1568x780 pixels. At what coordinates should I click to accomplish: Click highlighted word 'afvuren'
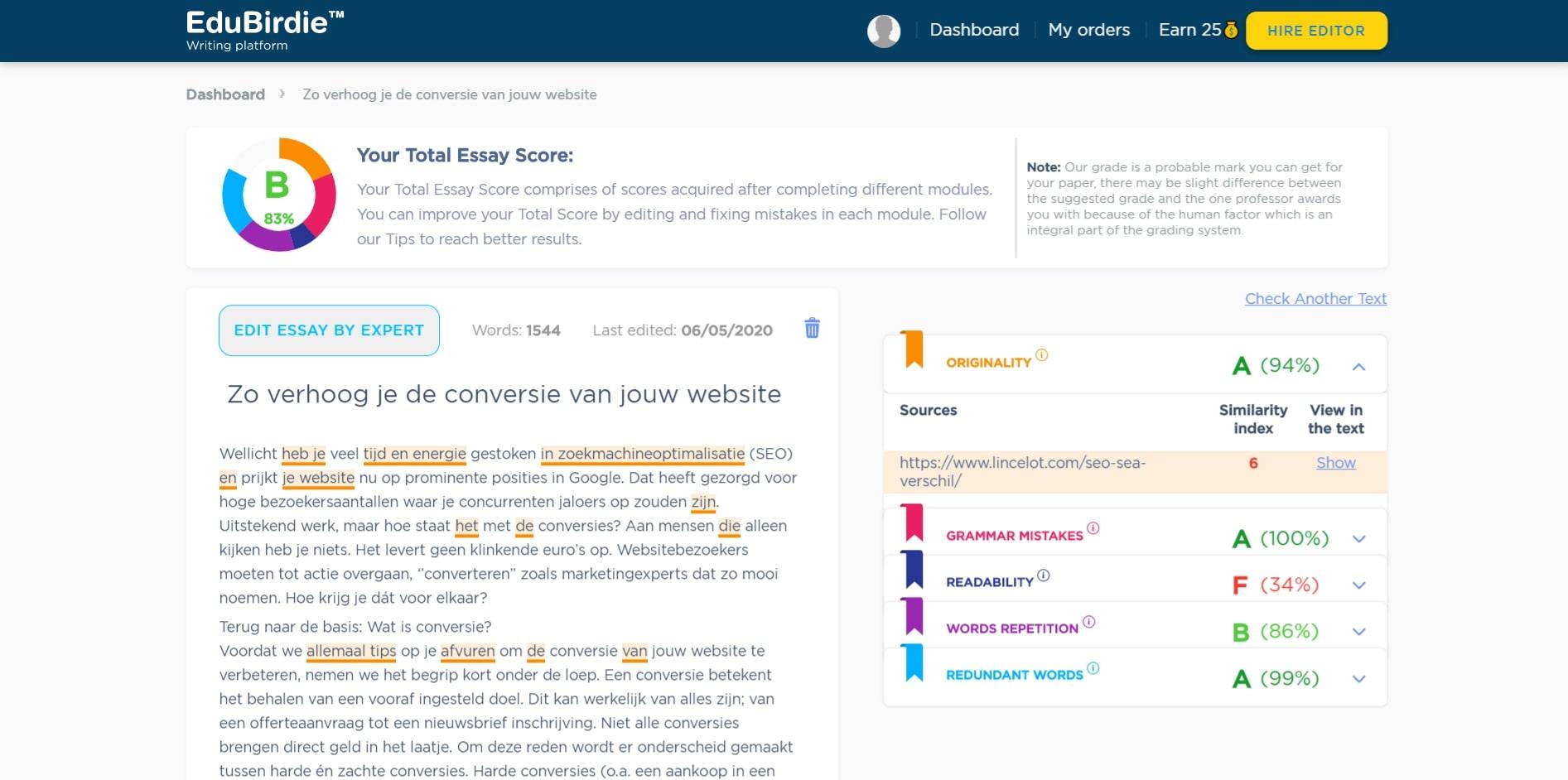467,651
